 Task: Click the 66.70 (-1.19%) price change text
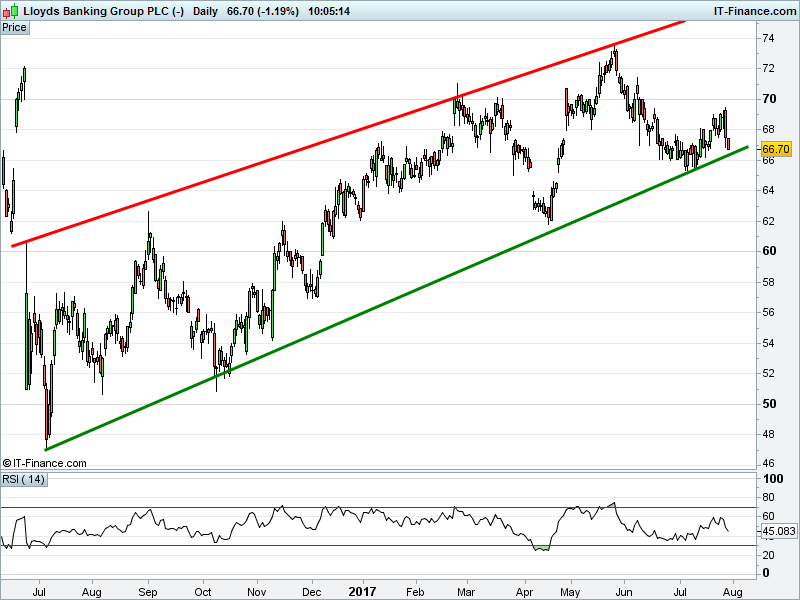tap(263, 11)
